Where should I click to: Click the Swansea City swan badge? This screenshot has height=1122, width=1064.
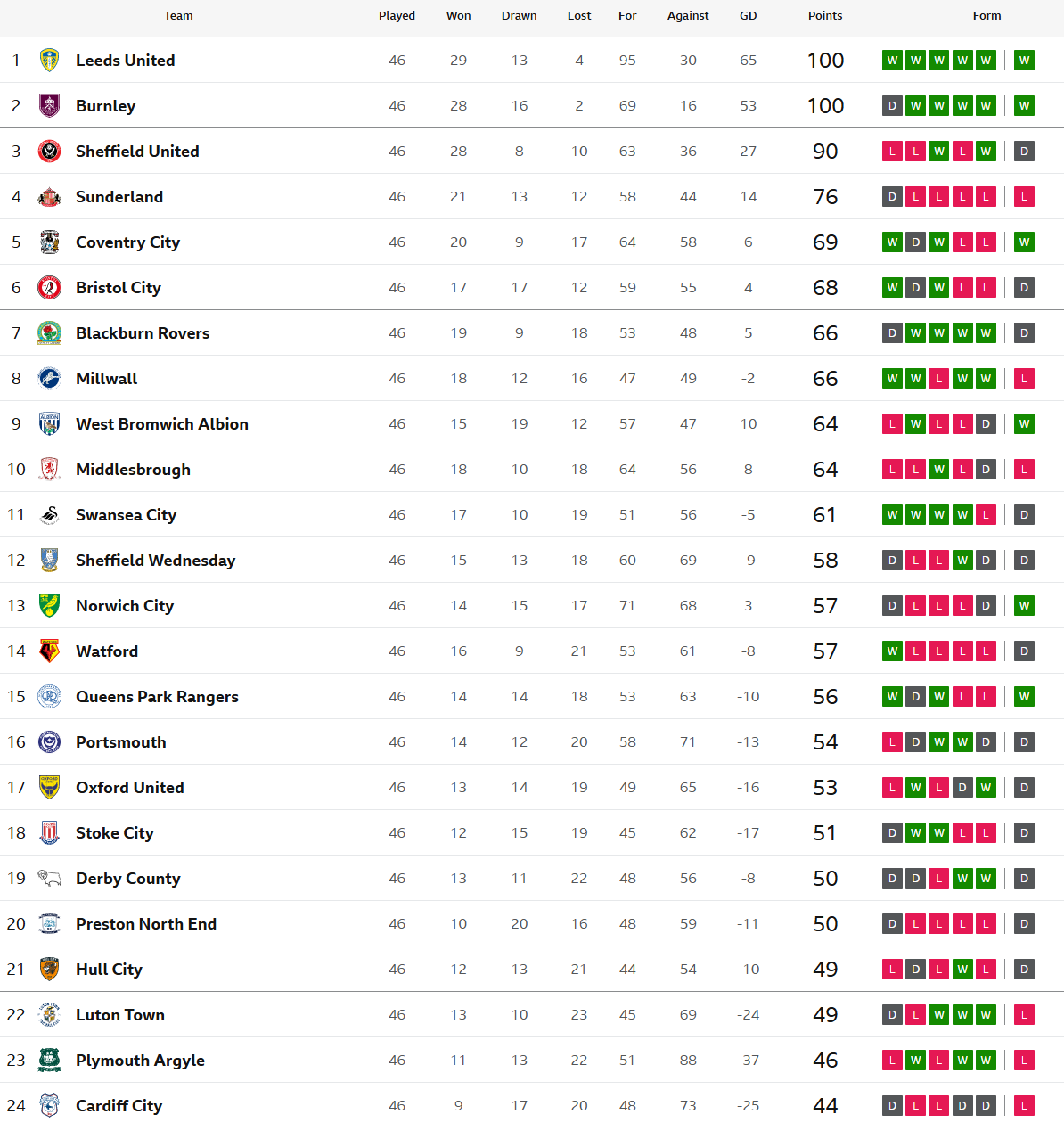click(50, 515)
